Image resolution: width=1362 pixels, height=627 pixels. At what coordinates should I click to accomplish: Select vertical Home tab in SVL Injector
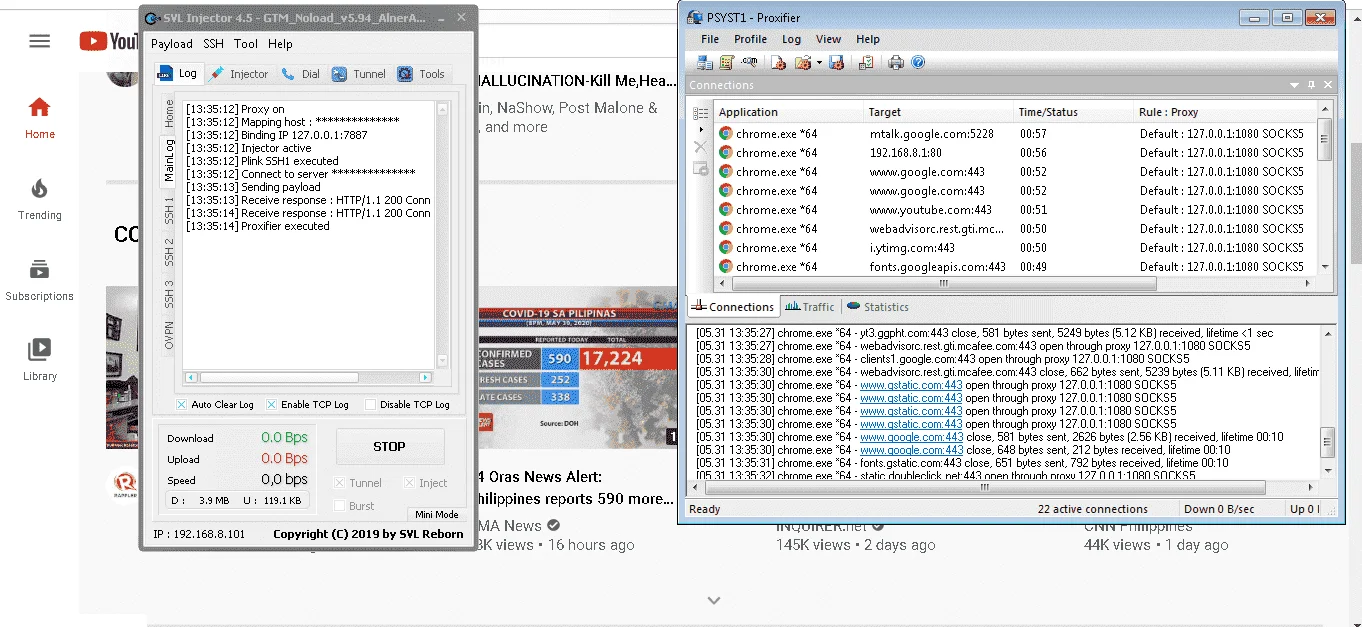169,112
